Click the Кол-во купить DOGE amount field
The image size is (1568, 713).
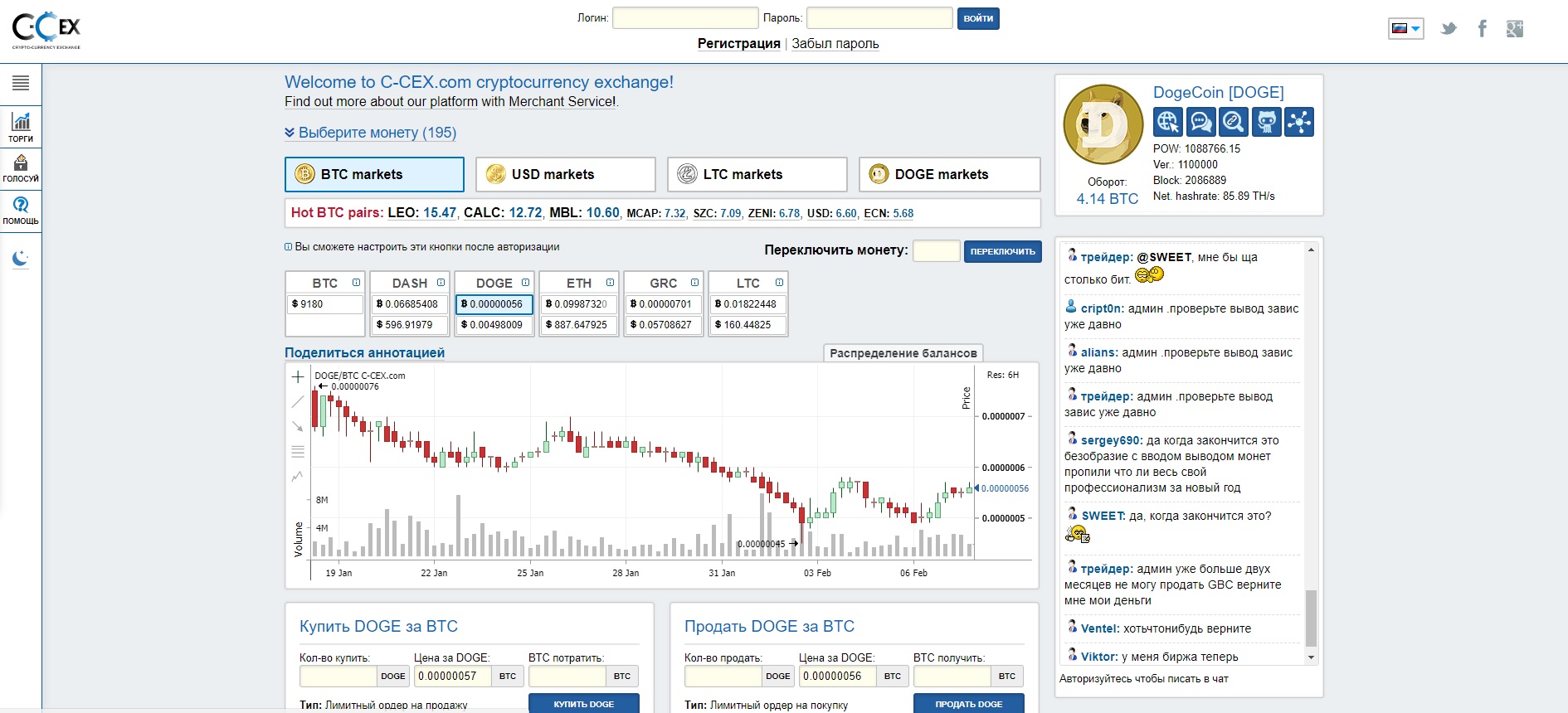[338, 677]
